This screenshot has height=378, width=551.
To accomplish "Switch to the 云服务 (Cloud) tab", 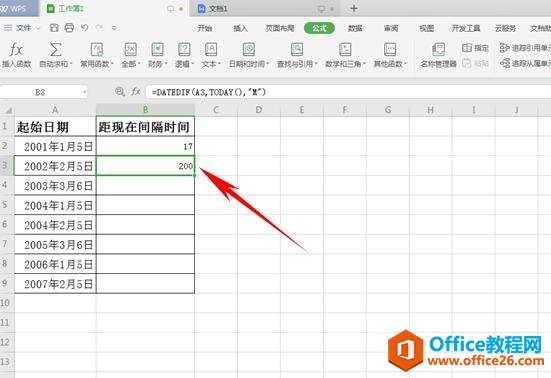I will click(x=505, y=28).
